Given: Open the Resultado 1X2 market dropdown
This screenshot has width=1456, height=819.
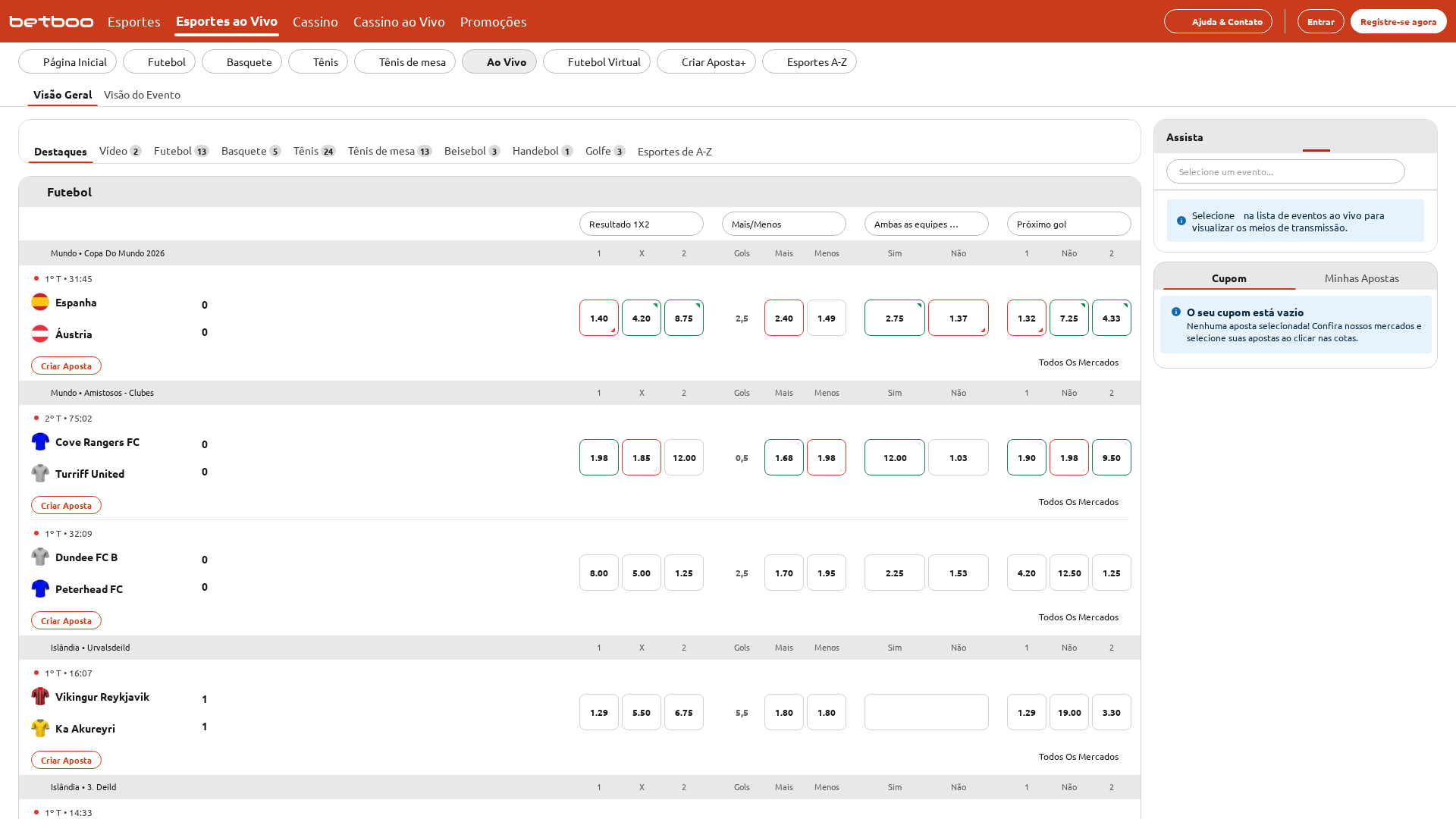Looking at the screenshot, I should [642, 224].
